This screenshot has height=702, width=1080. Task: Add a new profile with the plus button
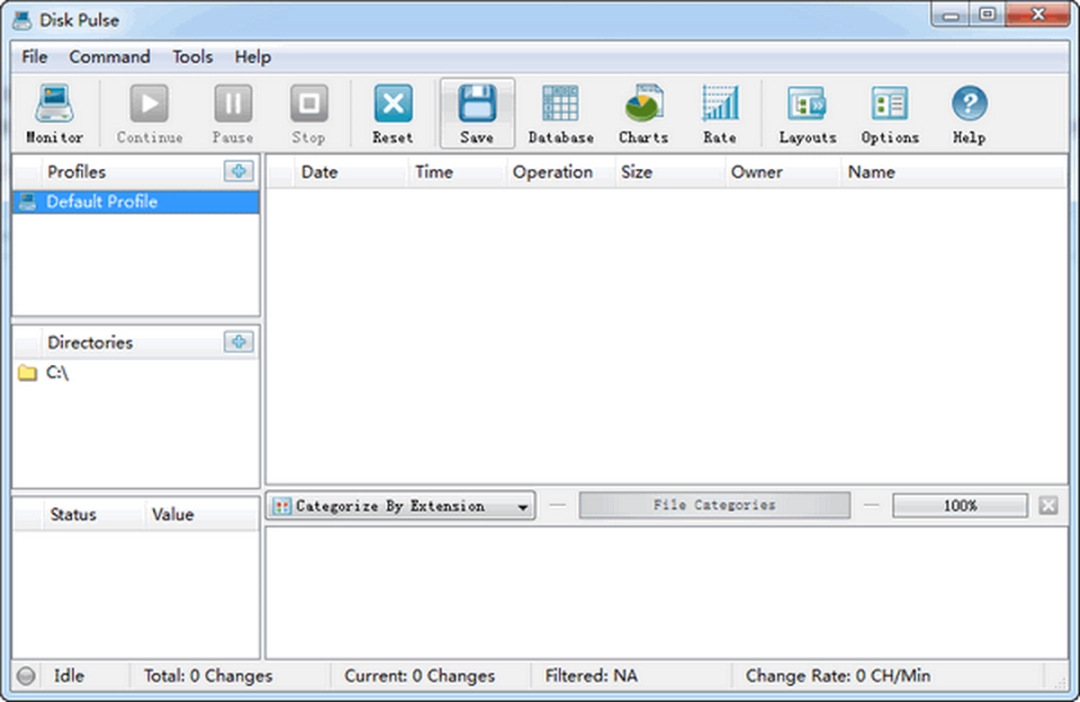tap(238, 171)
